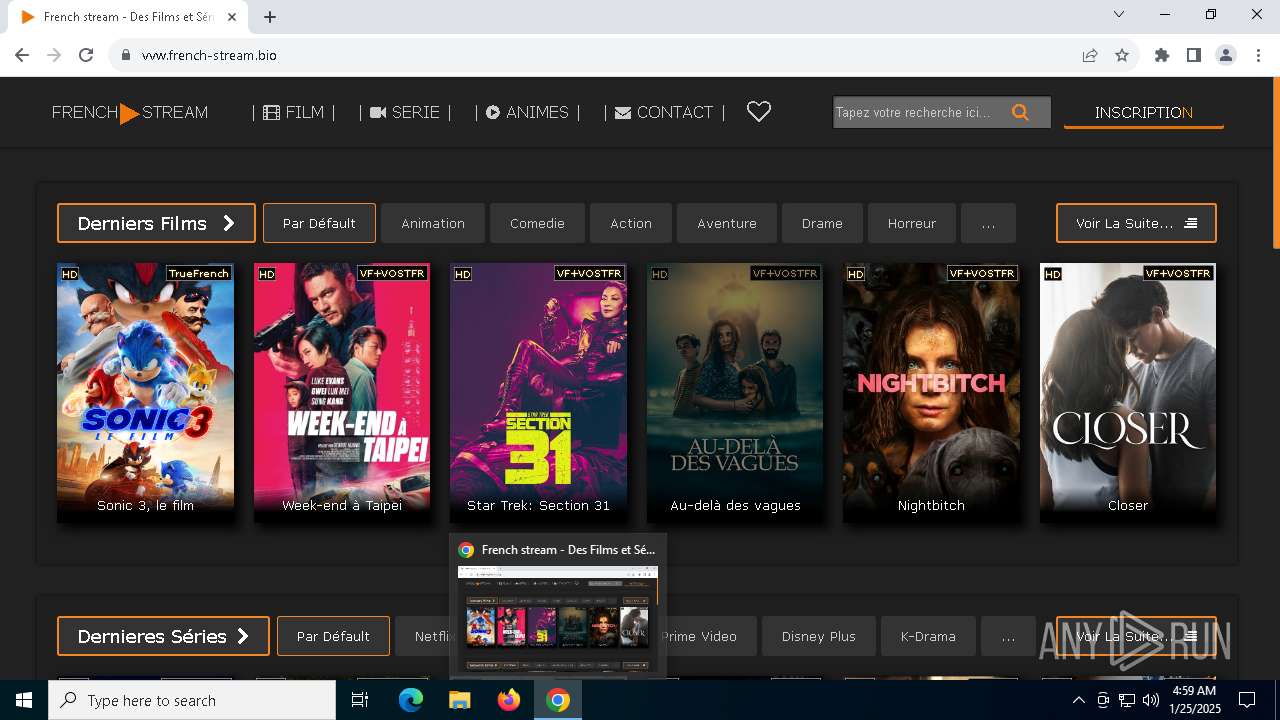The width and height of the screenshot is (1280, 720).
Task: Close the French stream tab
Action: 232,17
